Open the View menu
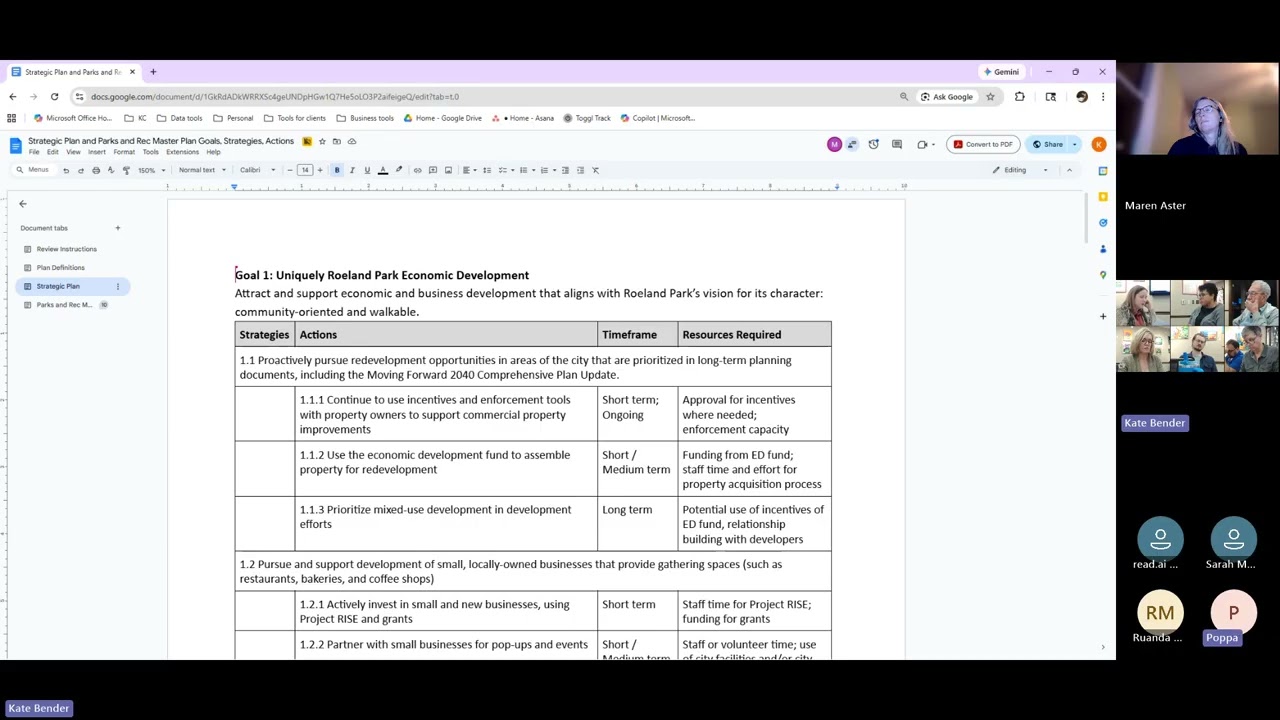The width and height of the screenshot is (1280, 720). [73, 152]
